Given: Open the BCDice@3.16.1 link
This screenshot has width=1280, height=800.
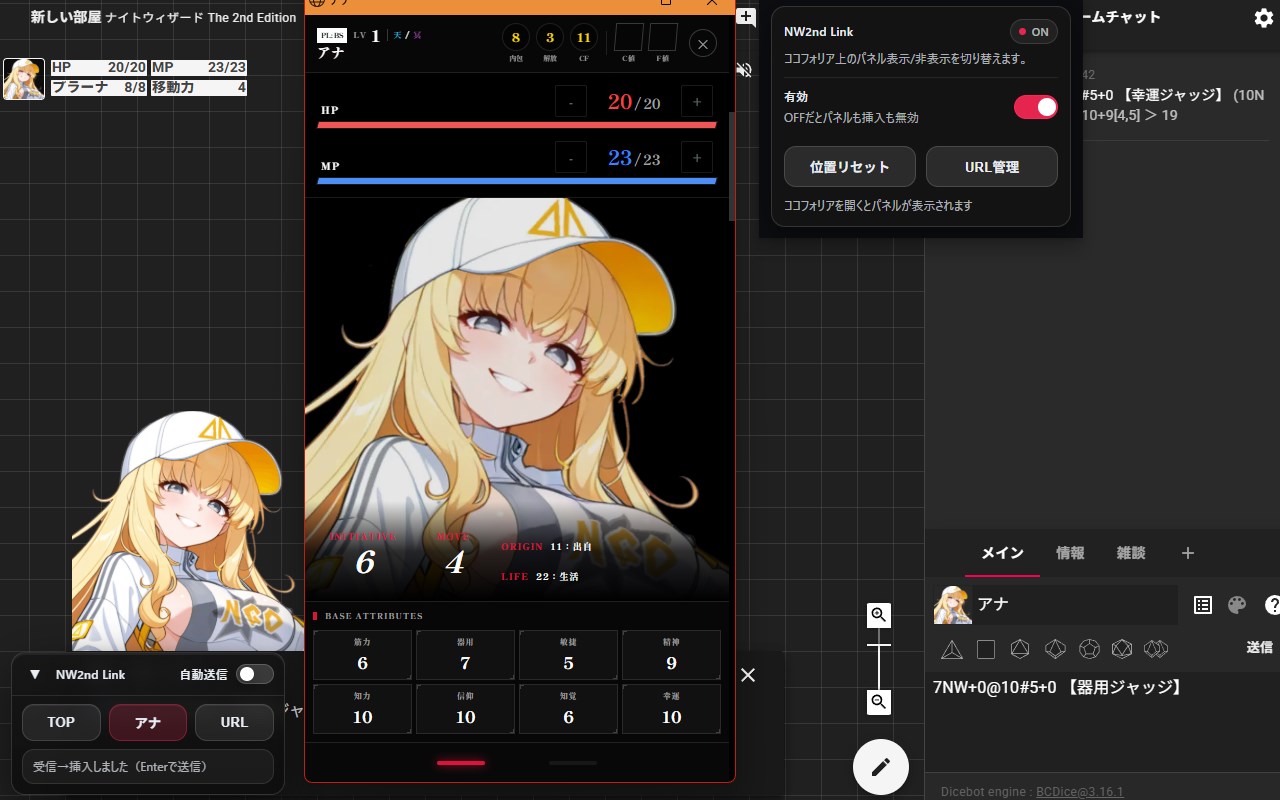Looking at the screenshot, I should click(1080, 792).
